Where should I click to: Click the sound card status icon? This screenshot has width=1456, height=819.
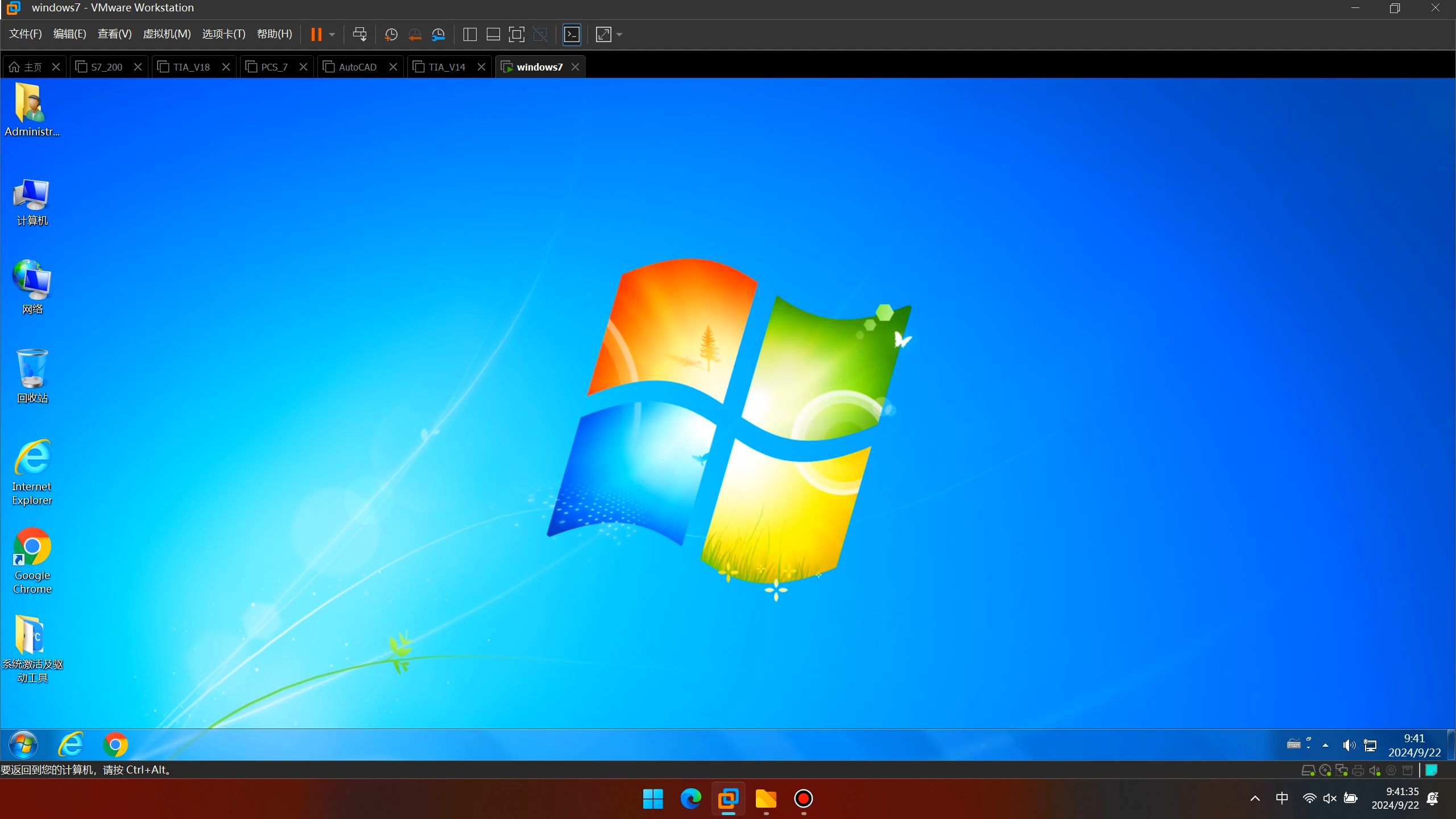1375,771
